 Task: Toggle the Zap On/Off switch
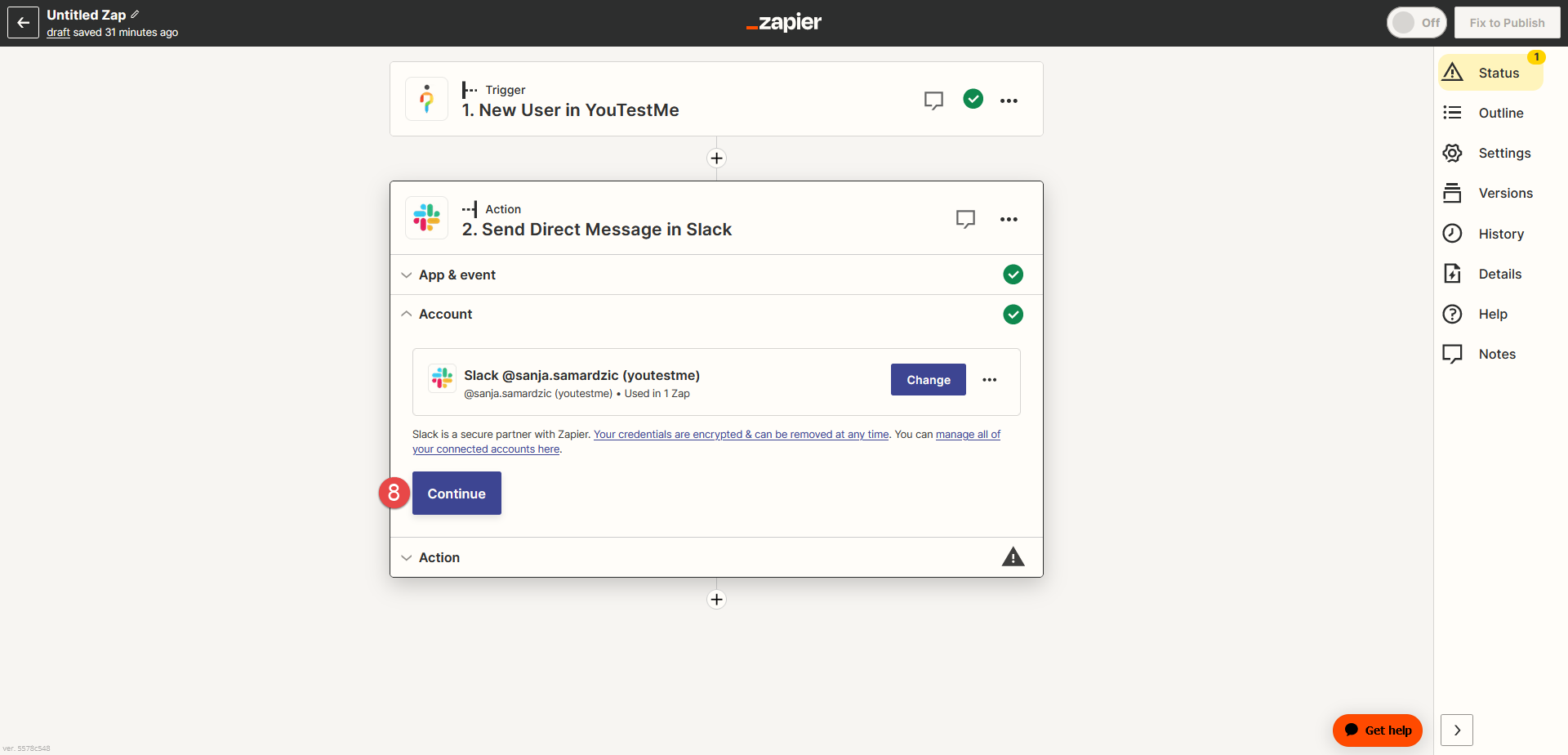1417,23
